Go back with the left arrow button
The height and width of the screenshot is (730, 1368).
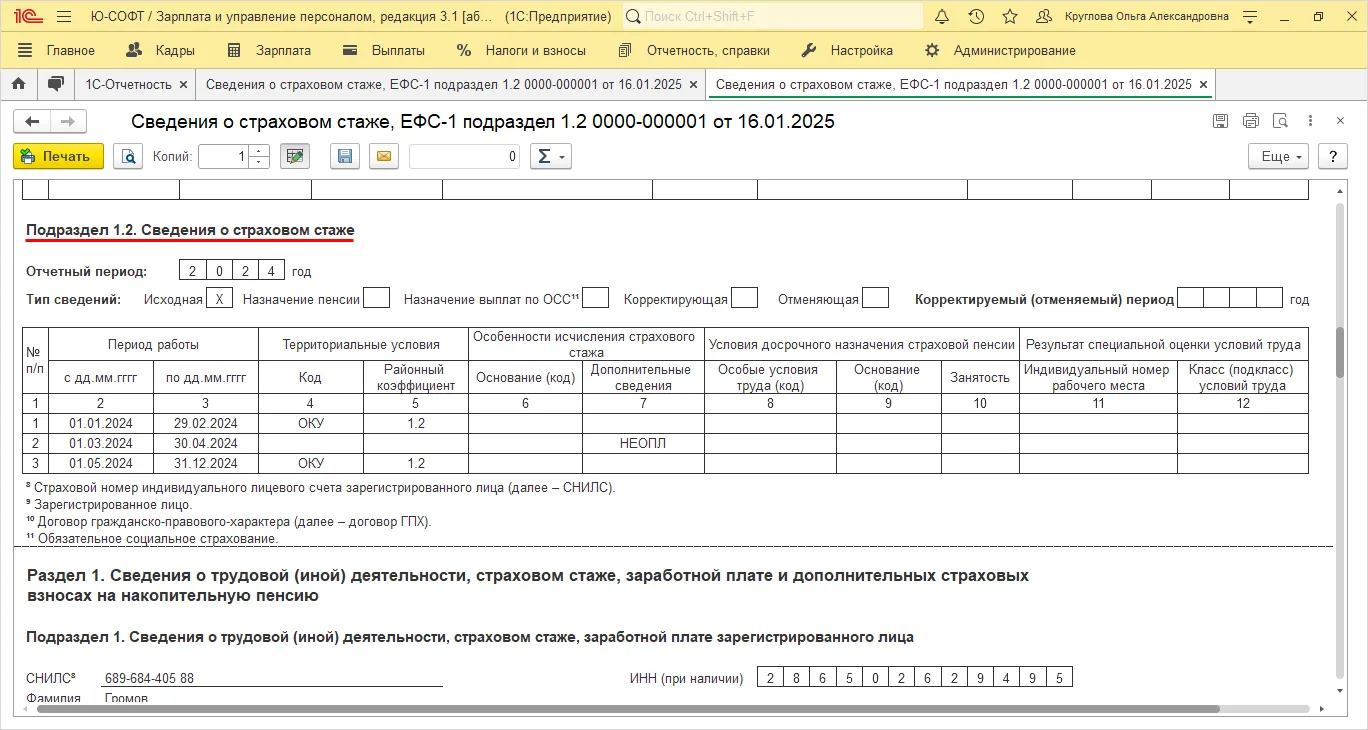click(32, 121)
